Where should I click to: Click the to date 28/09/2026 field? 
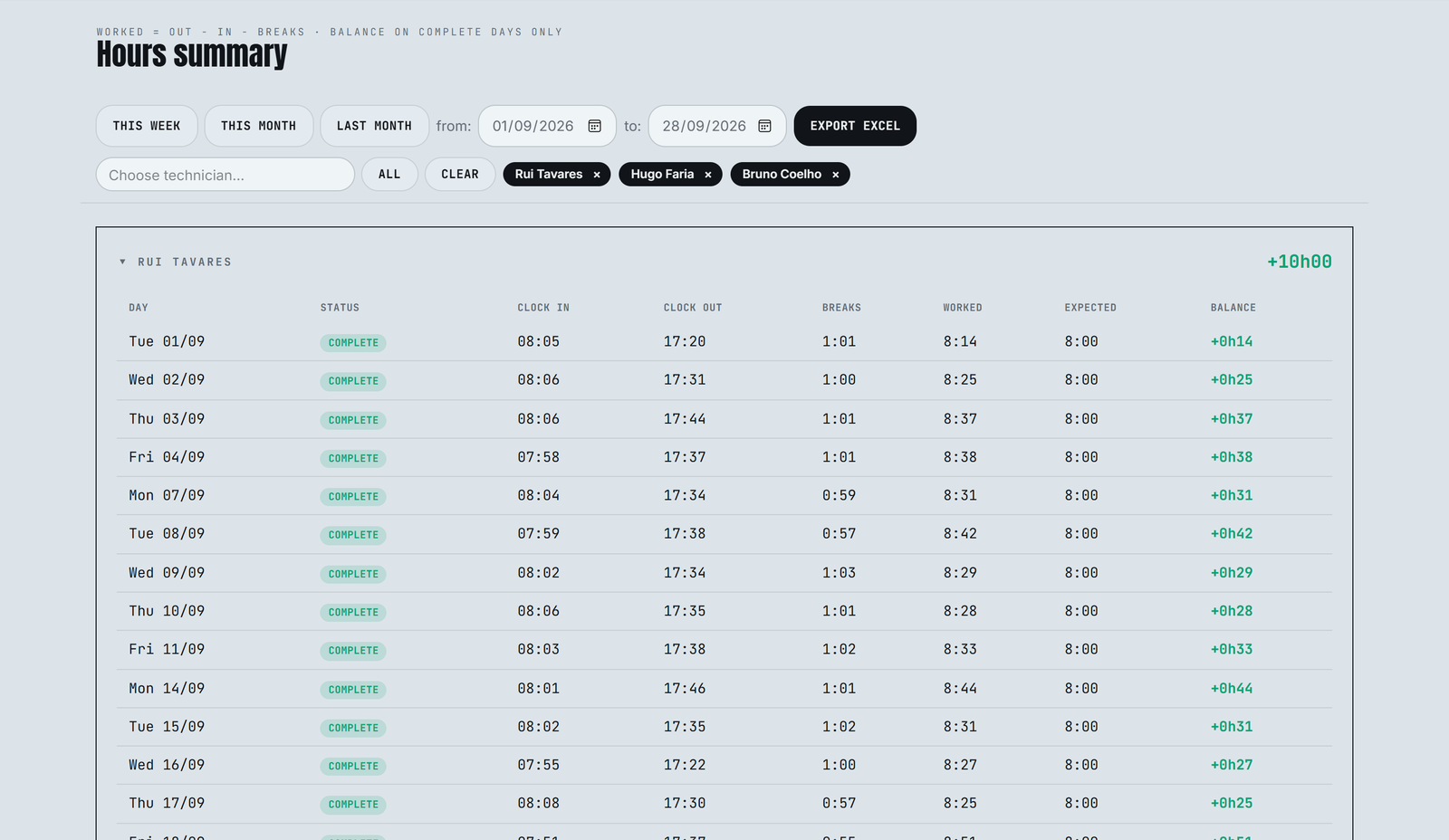717,126
